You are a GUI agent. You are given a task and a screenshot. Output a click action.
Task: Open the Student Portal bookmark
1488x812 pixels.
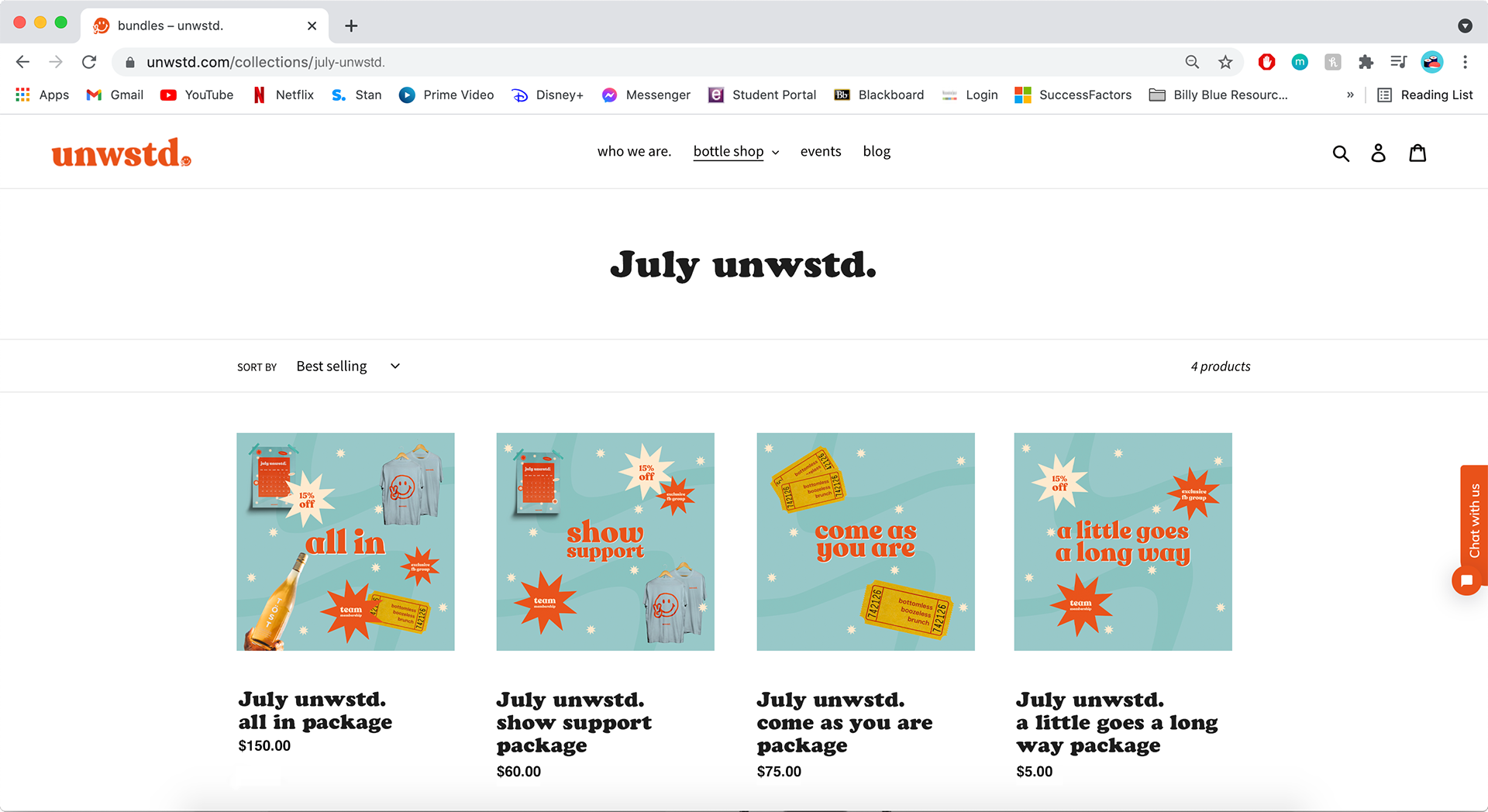click(x=763, y=95)
